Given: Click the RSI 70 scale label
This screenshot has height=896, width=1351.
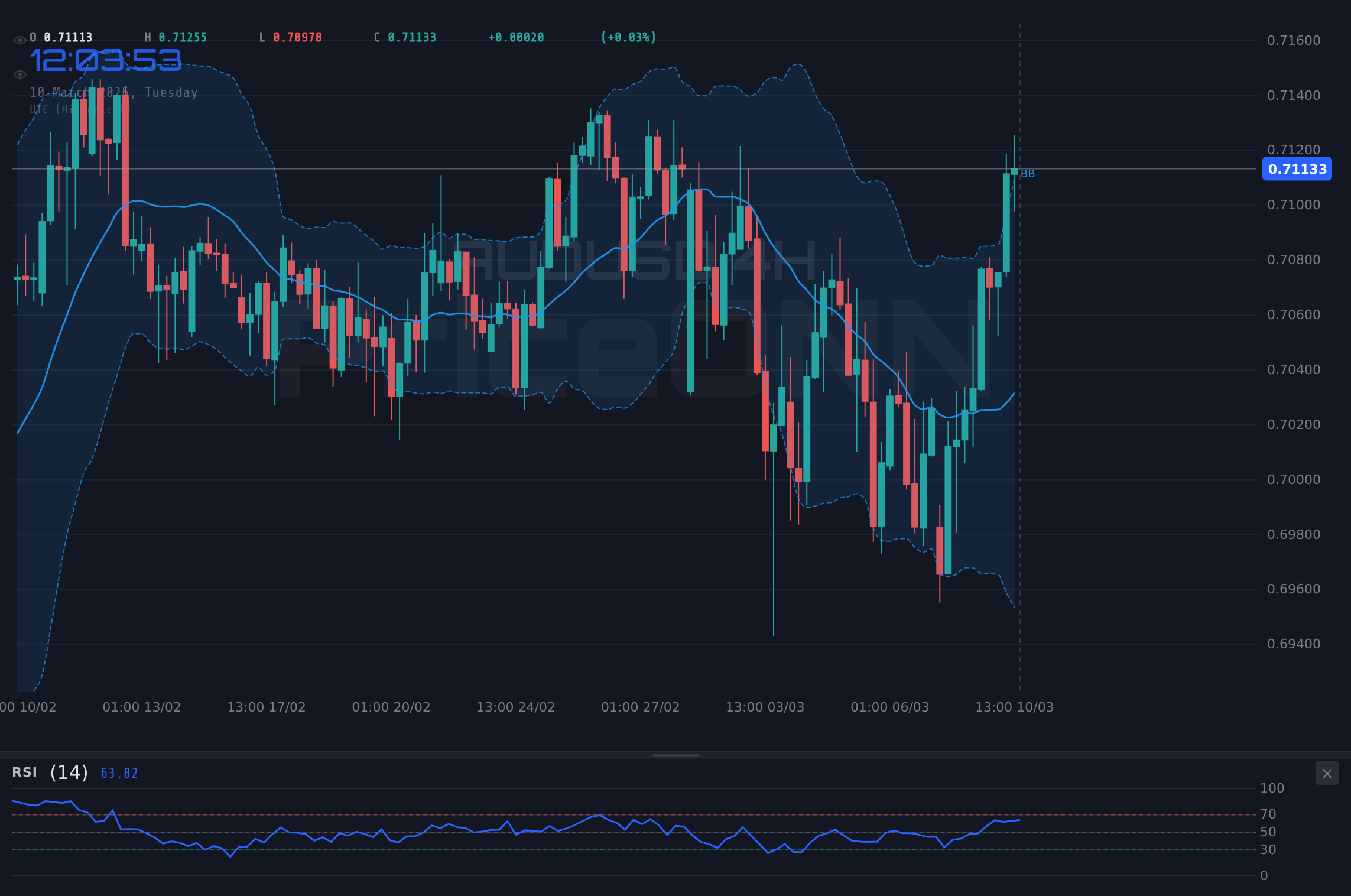Looking at the screenshot, I should click(1268, 814).
